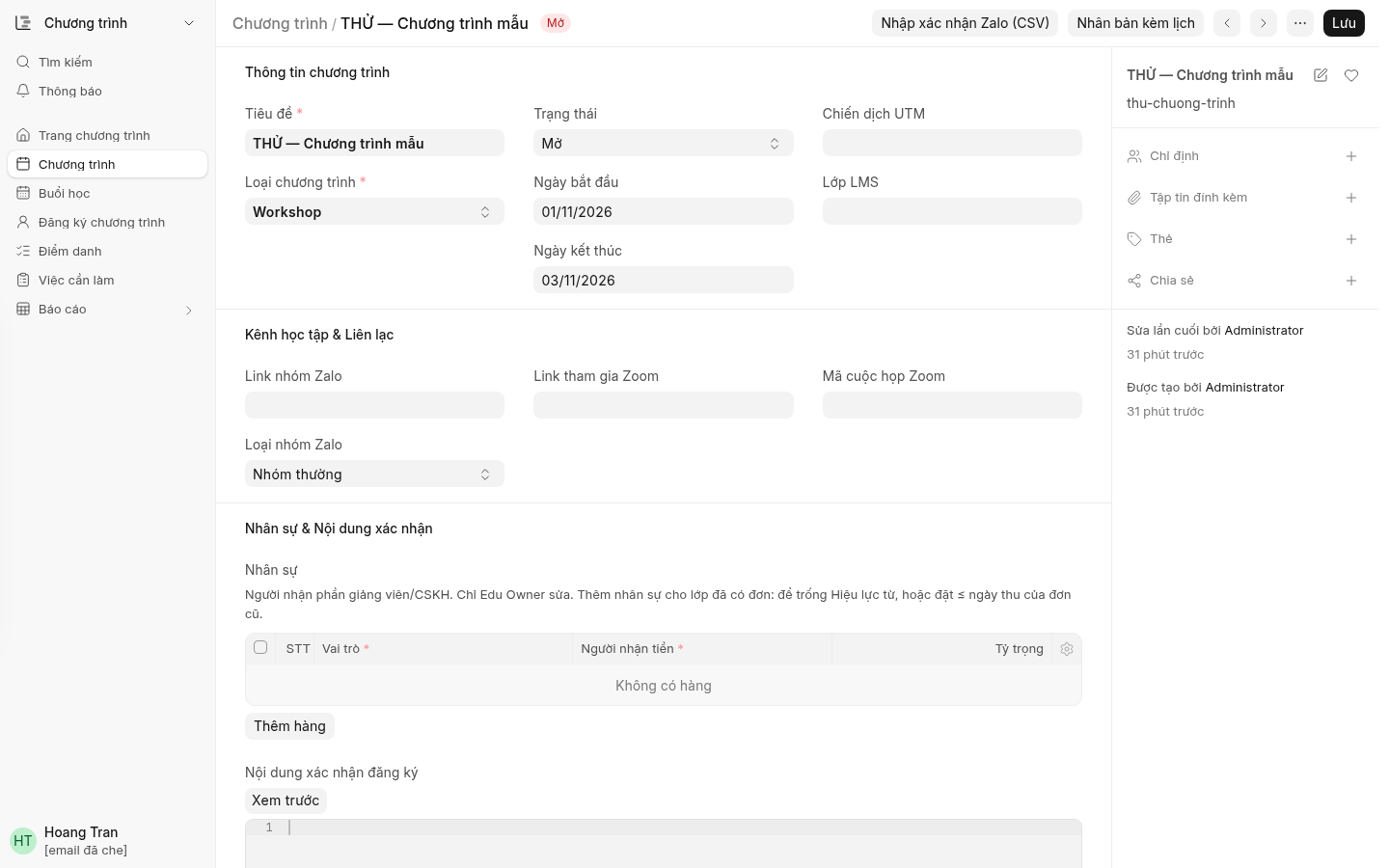Click the Link nhóm Zalo field
This screenshot has width=1389, height=868.
374,405
